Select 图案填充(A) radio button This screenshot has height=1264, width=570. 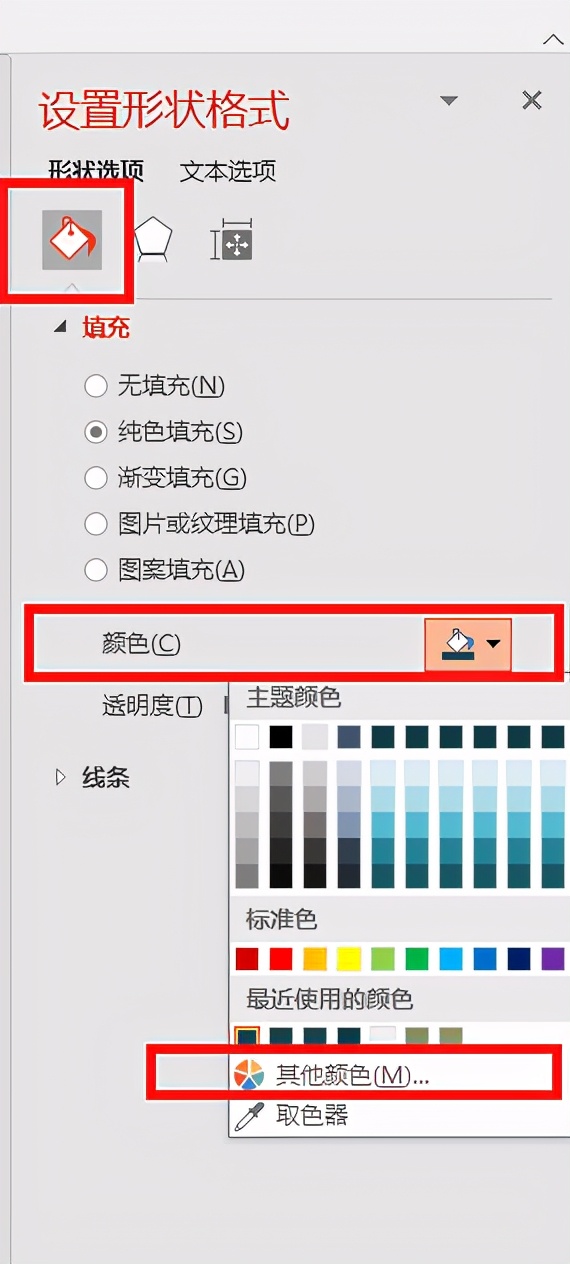pyautogui.click(x=96, y=570)
